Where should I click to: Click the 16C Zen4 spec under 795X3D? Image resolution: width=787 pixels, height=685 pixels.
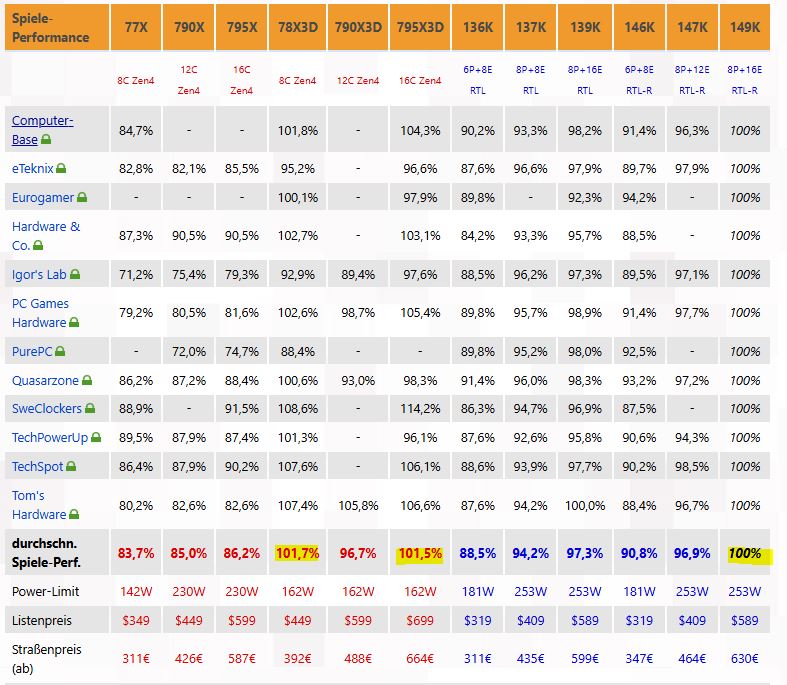420,80
